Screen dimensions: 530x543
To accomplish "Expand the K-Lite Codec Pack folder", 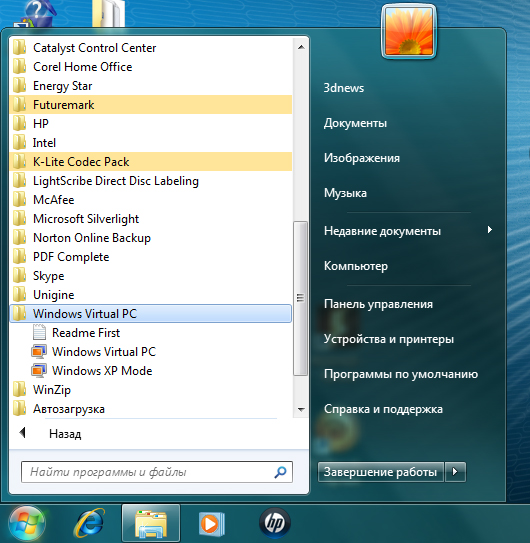I will (151, 161).
